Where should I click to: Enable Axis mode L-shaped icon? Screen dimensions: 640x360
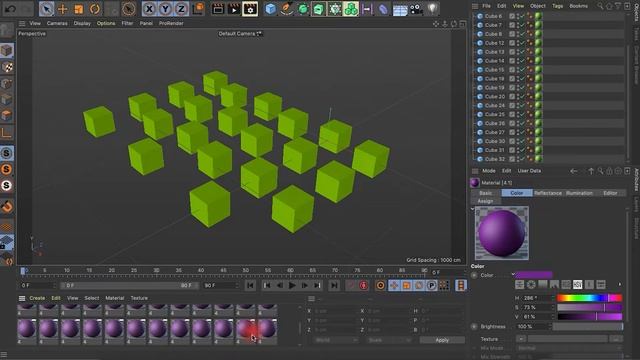(7, 132)
